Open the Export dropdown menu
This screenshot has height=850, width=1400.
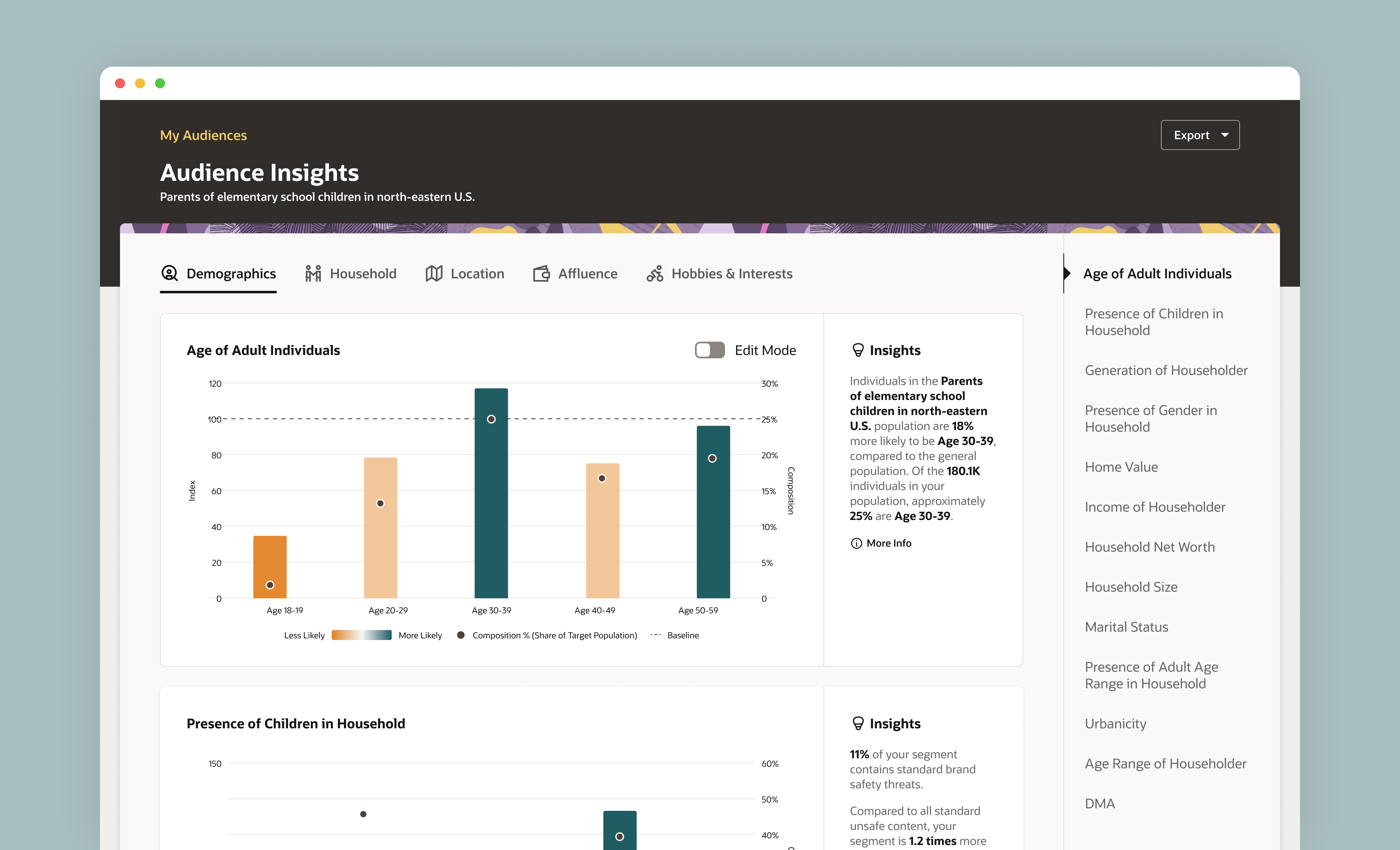click(1199, 135)
